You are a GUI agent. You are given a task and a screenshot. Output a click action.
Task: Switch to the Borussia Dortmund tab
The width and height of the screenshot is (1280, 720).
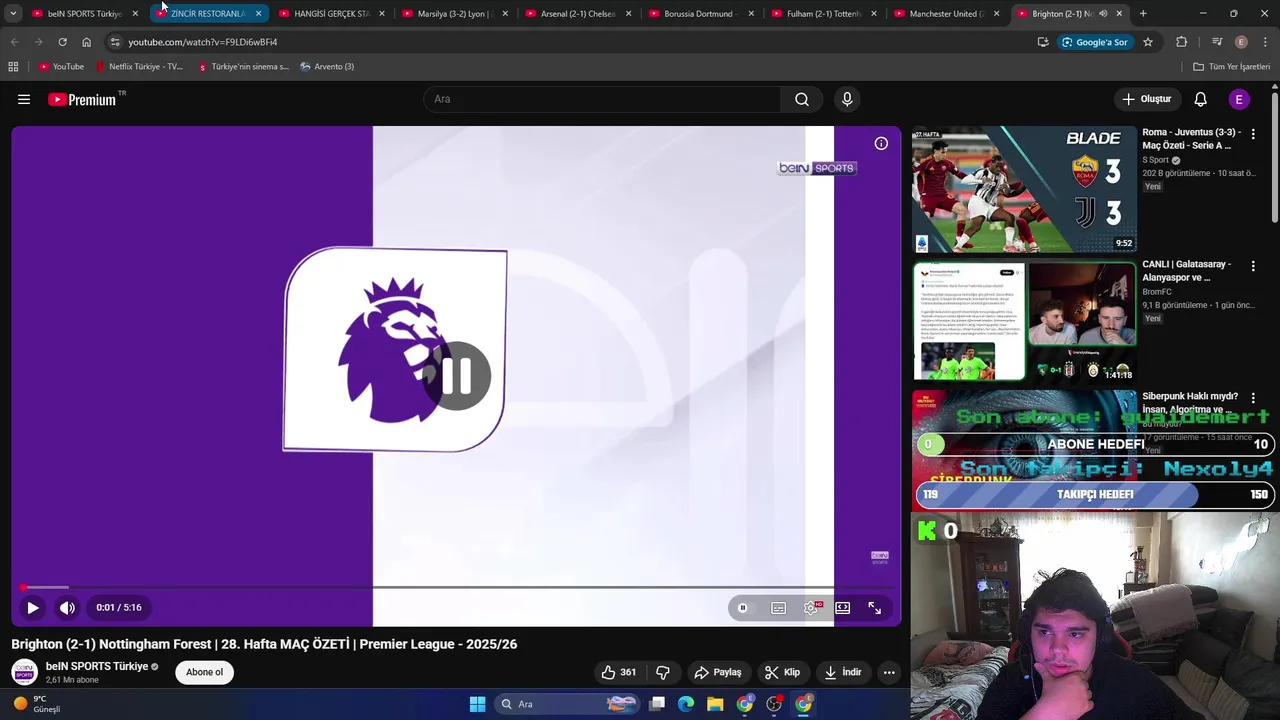coord(700,13)
